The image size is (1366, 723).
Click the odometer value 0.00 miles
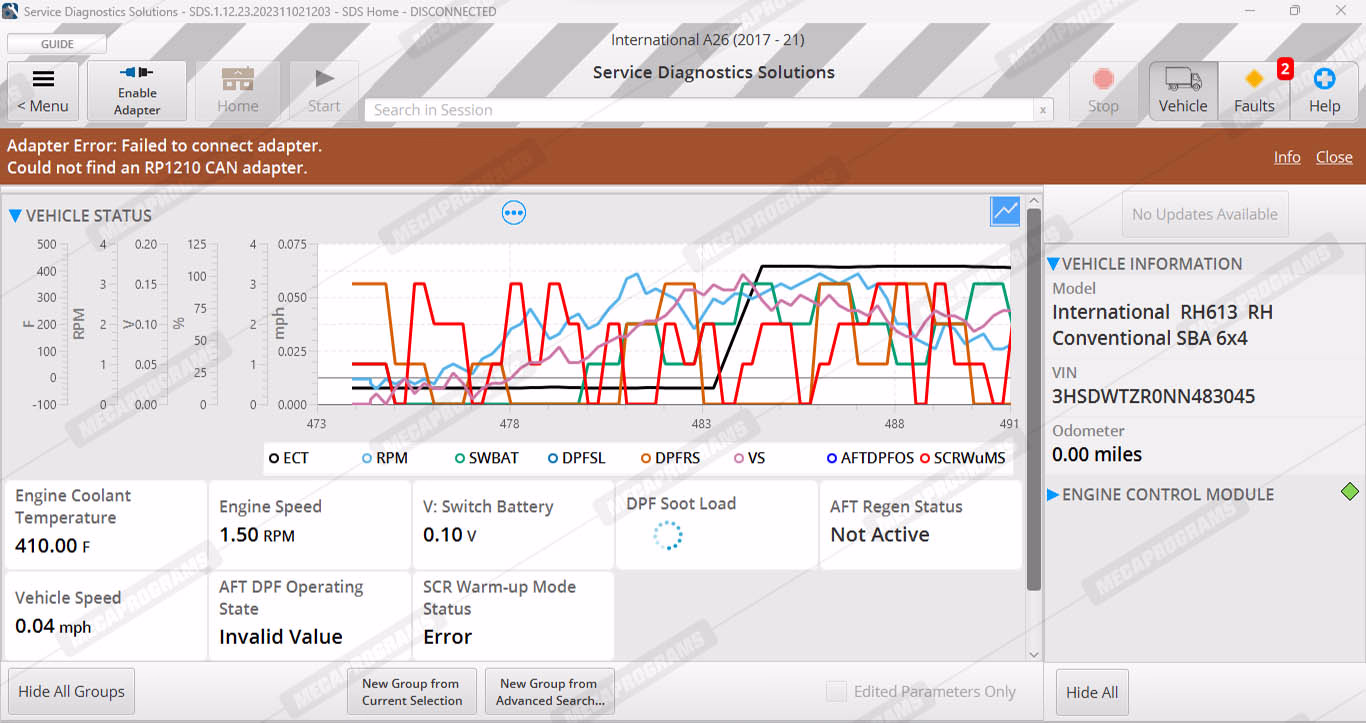(1097, 454)
